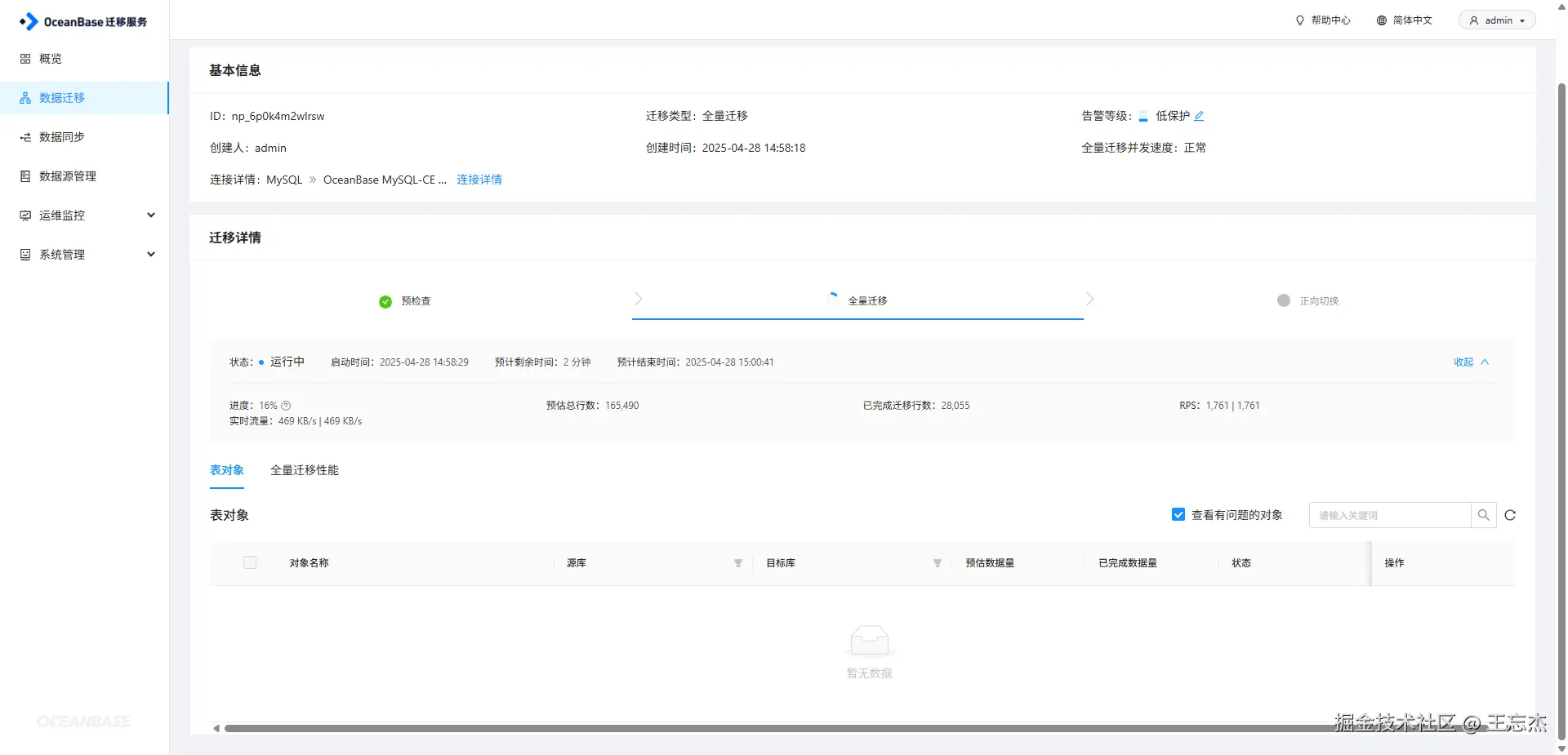Refresh the 表对象 table list
The width and height of the screenshot is (1568, 755).
coord(1510,515)
